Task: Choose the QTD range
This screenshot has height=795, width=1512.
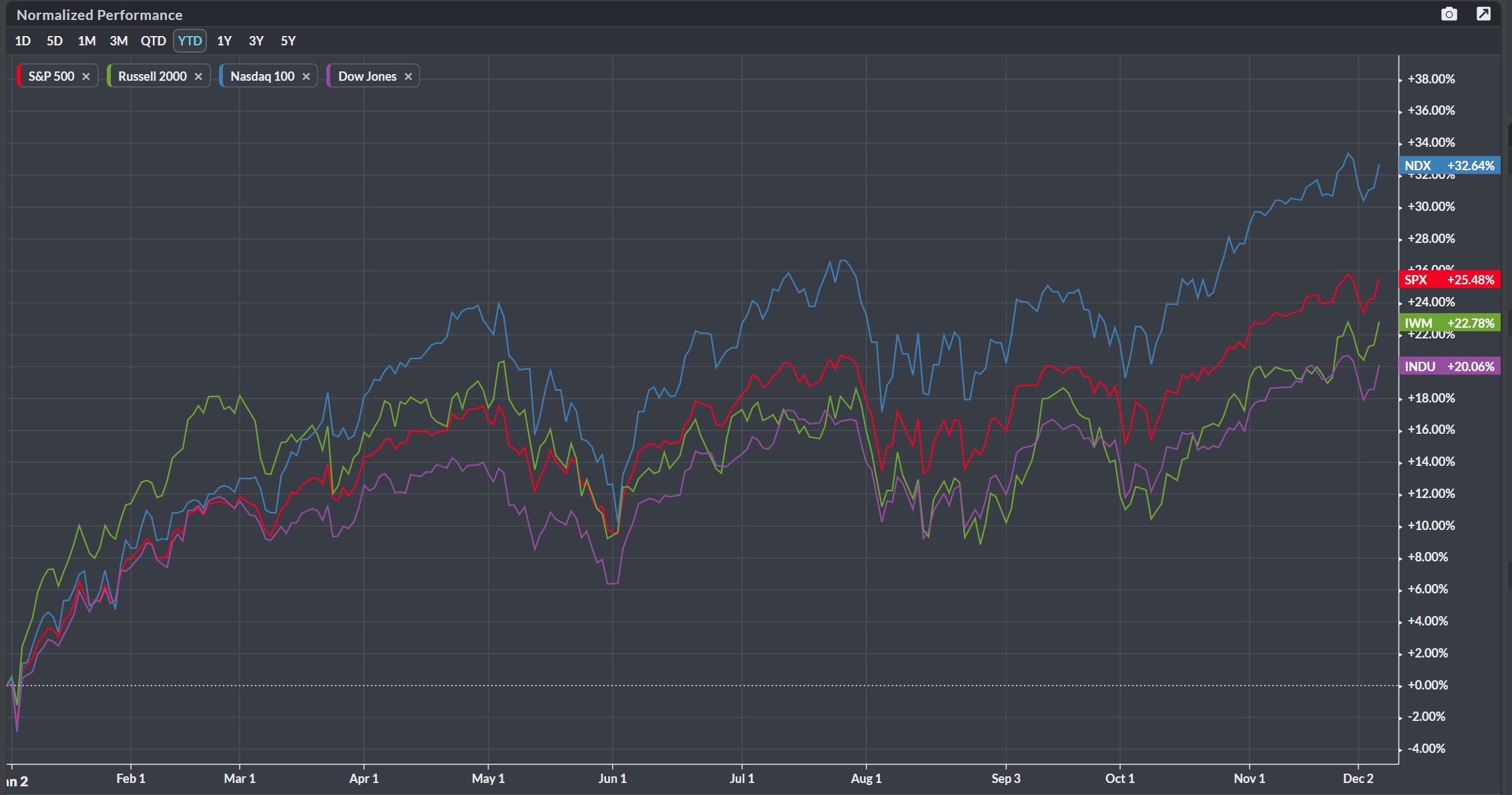Action: tap(153, 41)
